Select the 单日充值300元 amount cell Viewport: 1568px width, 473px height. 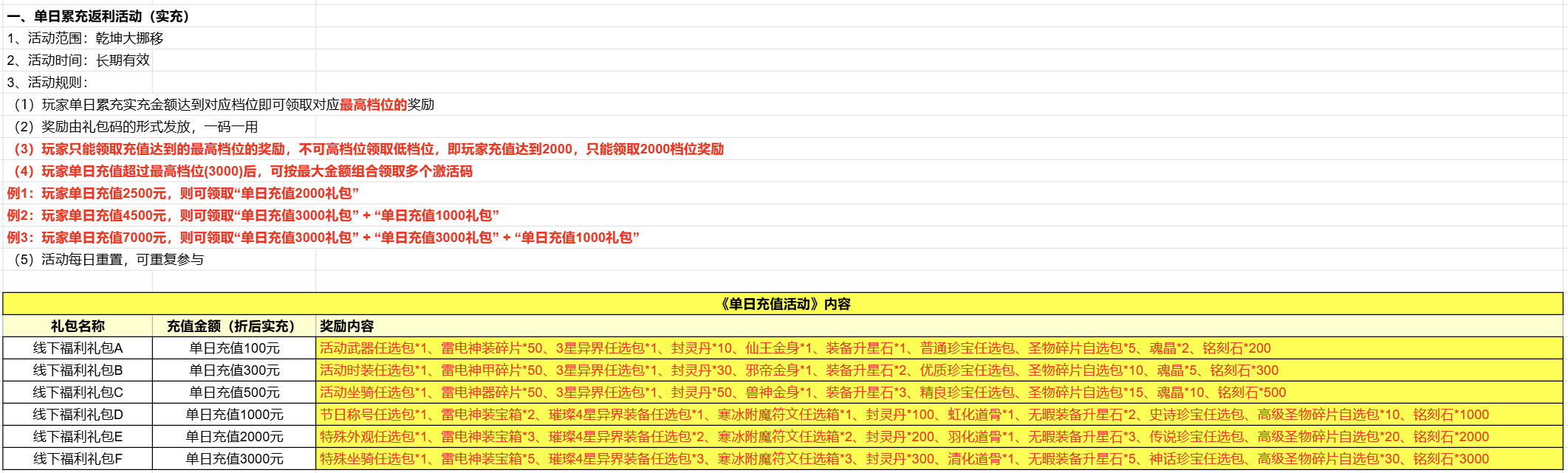tap(233, 370)
